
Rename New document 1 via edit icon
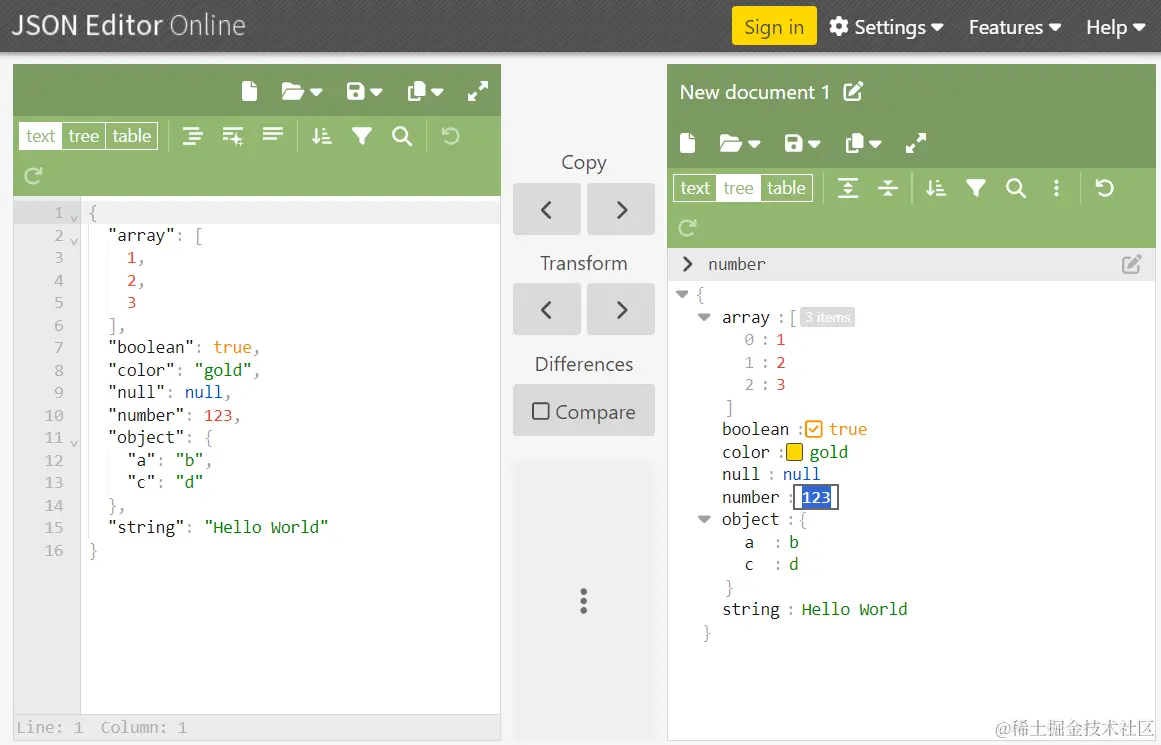pos(853,92)
